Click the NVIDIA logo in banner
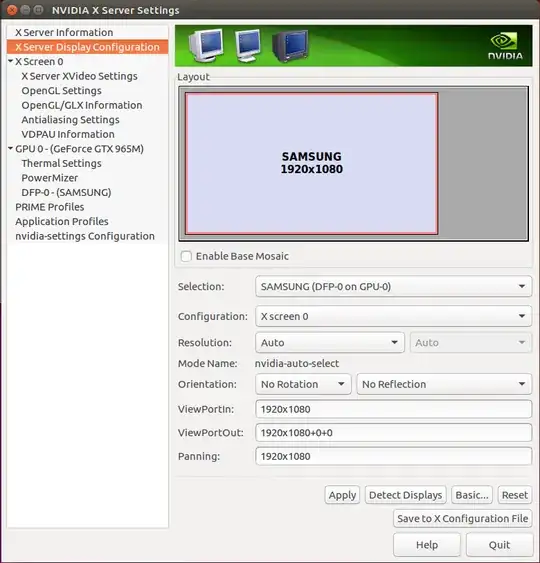This screenshot has width=540, height=563. coord(505,46)
